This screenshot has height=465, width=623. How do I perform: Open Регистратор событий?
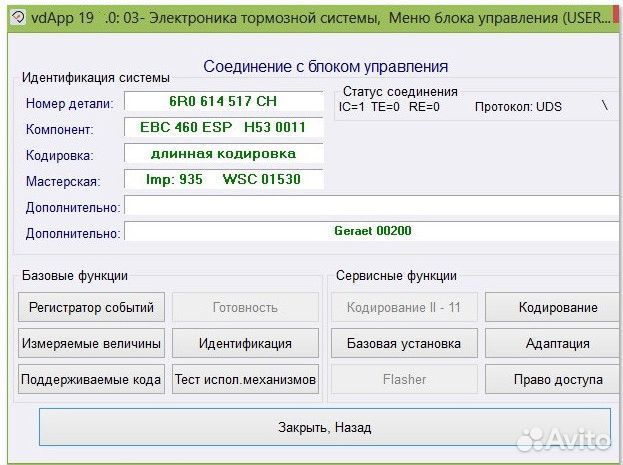point(91,307)
